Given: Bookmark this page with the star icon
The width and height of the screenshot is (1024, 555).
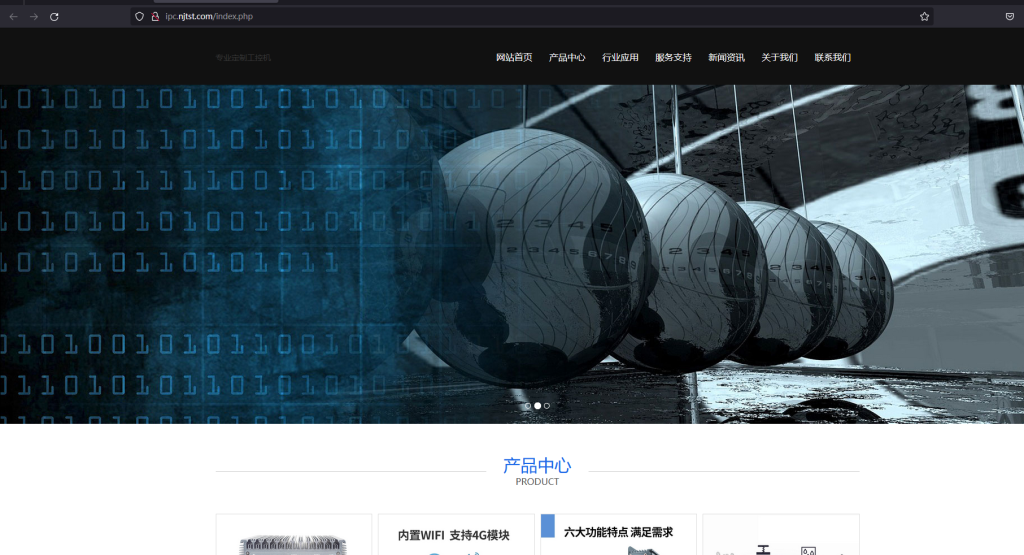Looking at the screenshot, I should pos(924,17).
